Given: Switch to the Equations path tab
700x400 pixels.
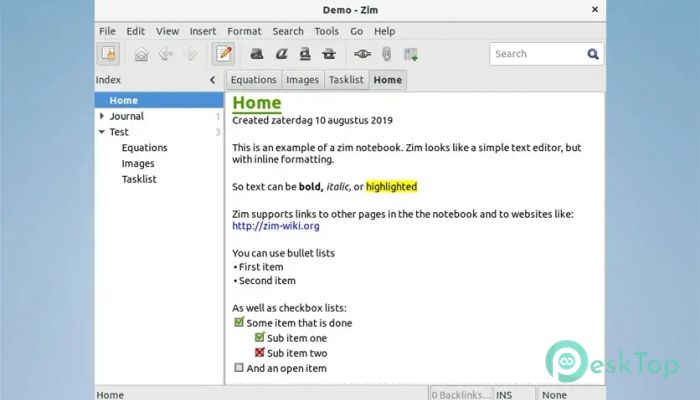Looking at the screenshot, I should coord(254,80).
